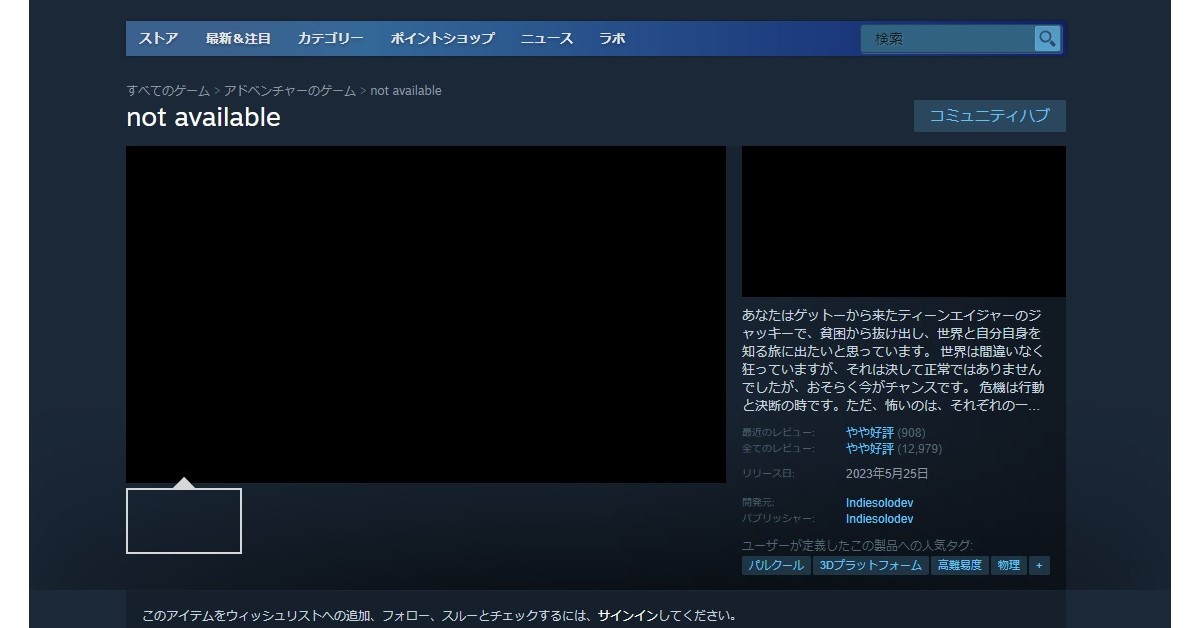Select the パルクール tag
This screenshot has height=628, width=1200.
(776, 566)
